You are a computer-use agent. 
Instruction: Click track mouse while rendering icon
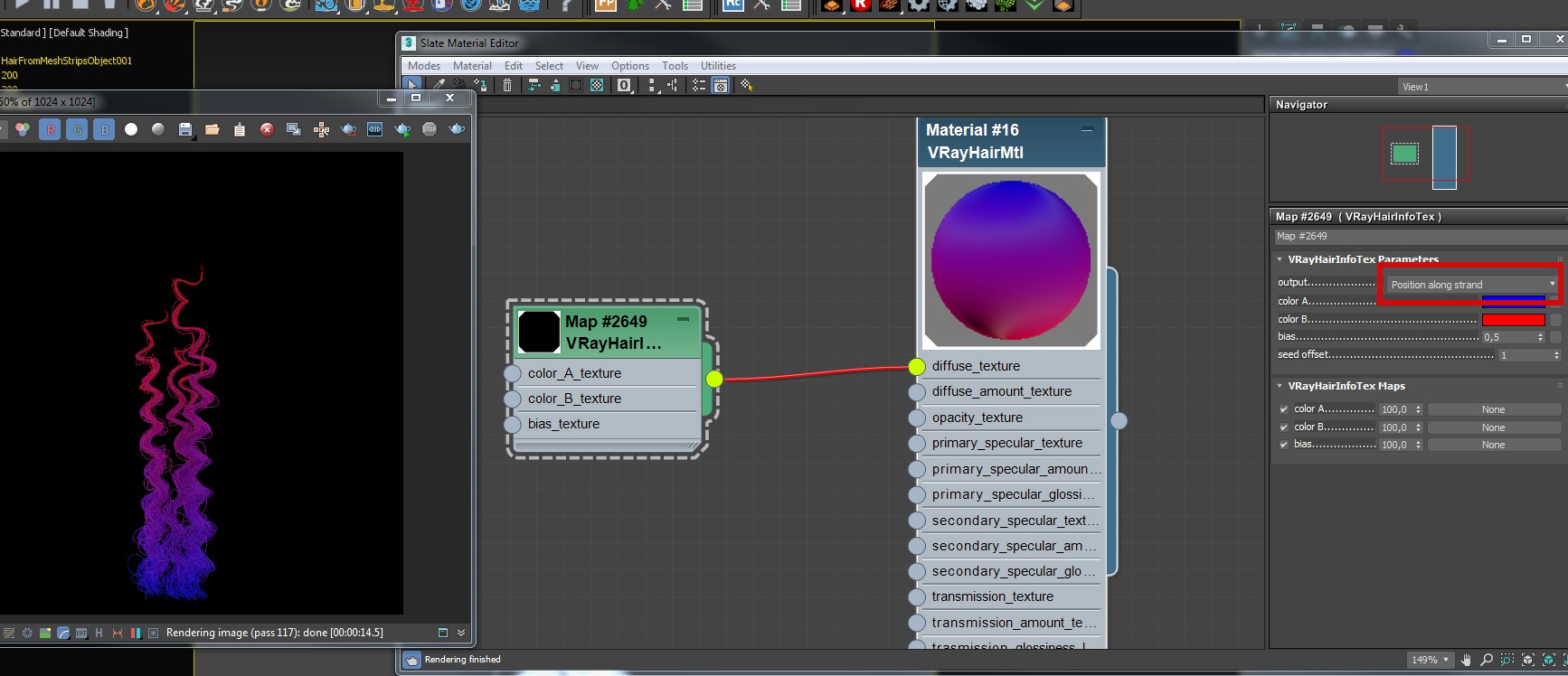321,129
